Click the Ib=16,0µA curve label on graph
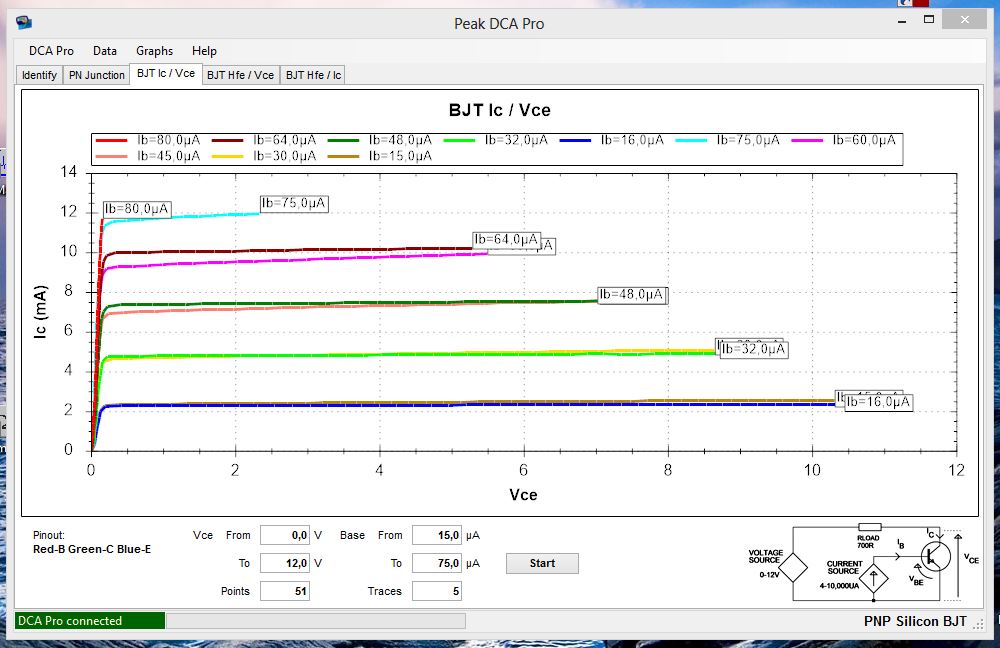 (x=878, y=402)
